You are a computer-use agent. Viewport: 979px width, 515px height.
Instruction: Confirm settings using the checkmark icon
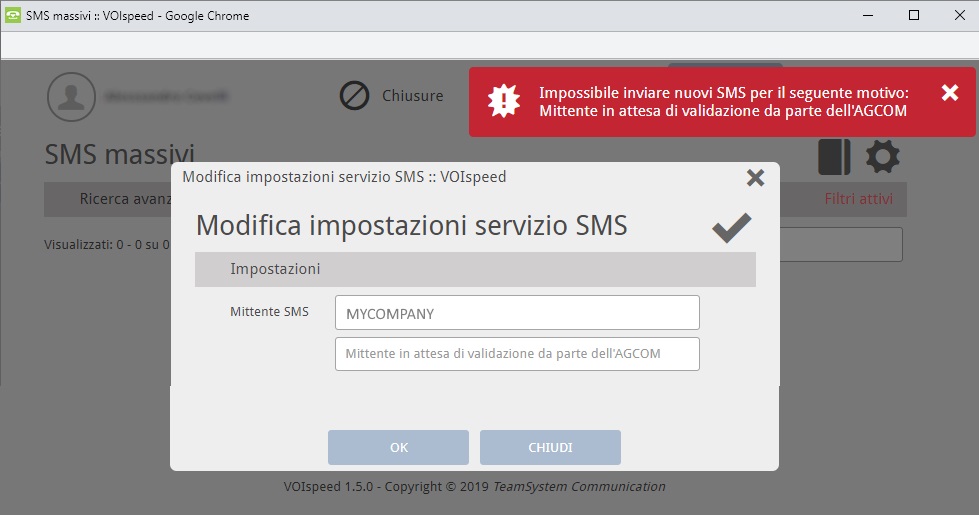[x=732, y=227]
